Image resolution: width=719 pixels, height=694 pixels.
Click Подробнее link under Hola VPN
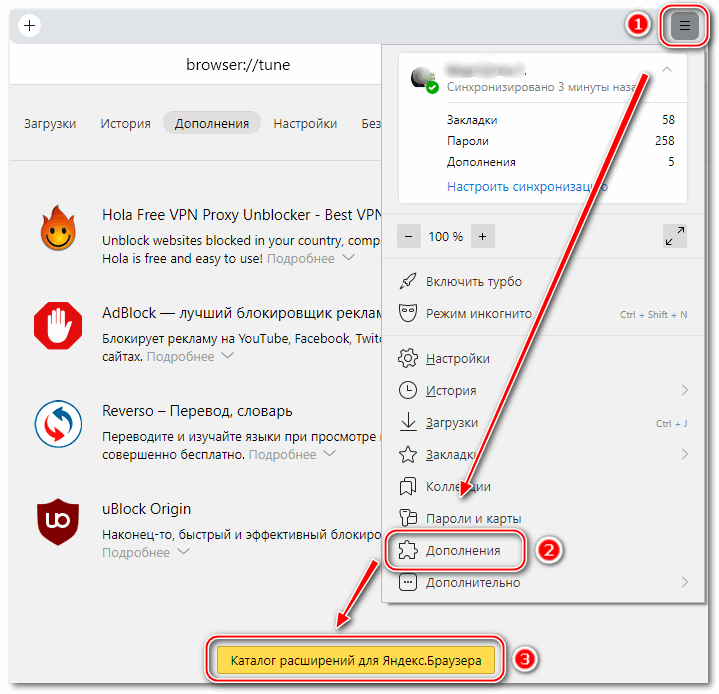[x=301, y=259]
